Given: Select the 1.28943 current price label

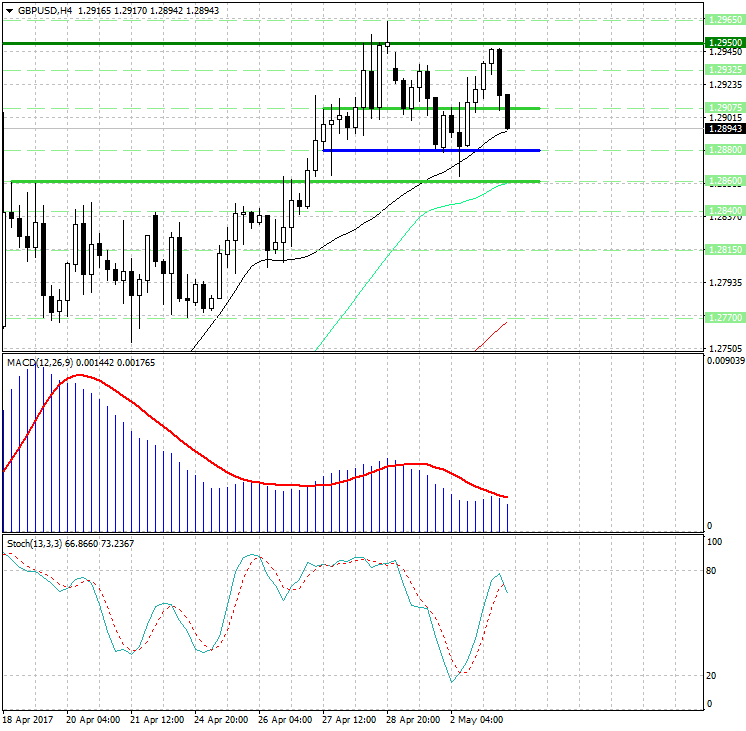Looking at the screenshot, I should [725, 128].
